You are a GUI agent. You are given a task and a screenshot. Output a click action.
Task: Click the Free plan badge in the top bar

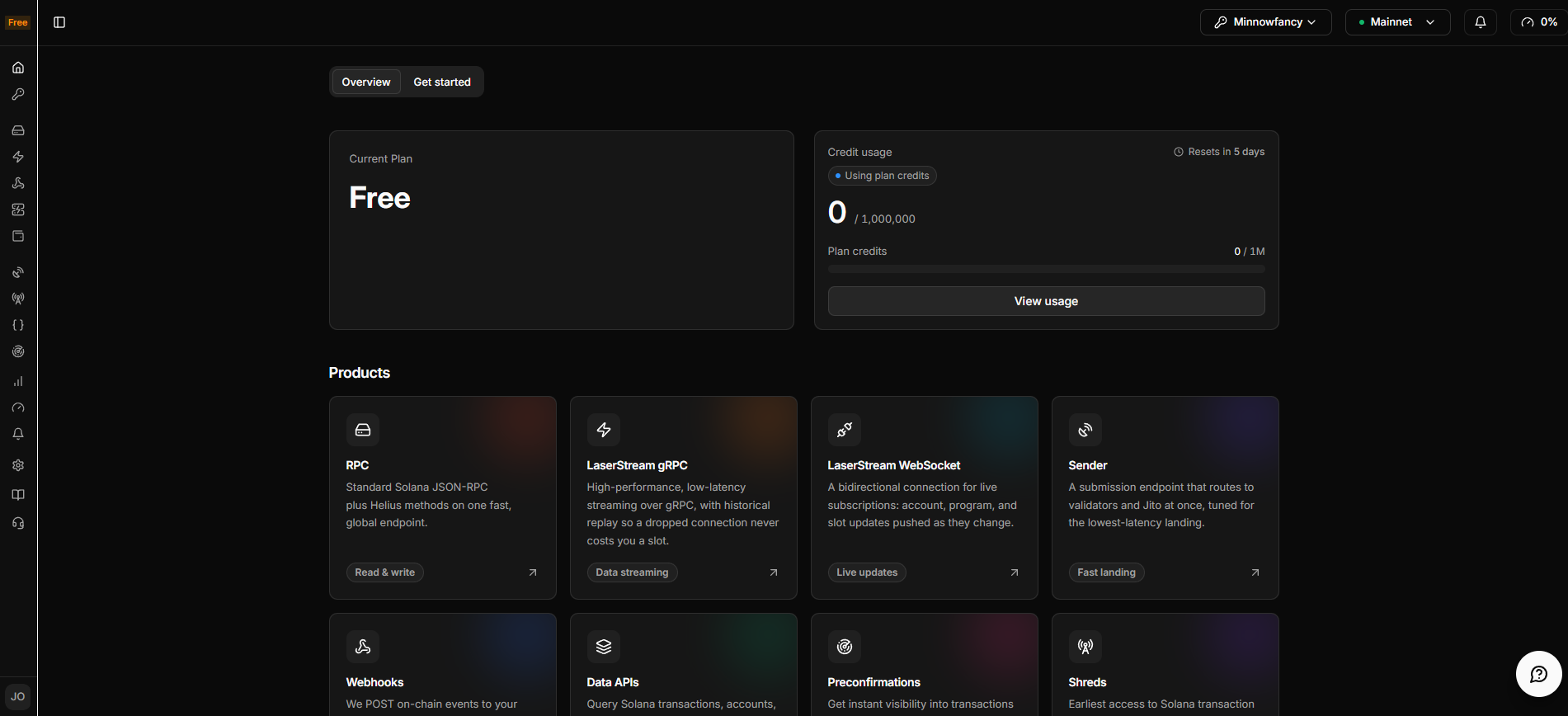tap(17, 22)
